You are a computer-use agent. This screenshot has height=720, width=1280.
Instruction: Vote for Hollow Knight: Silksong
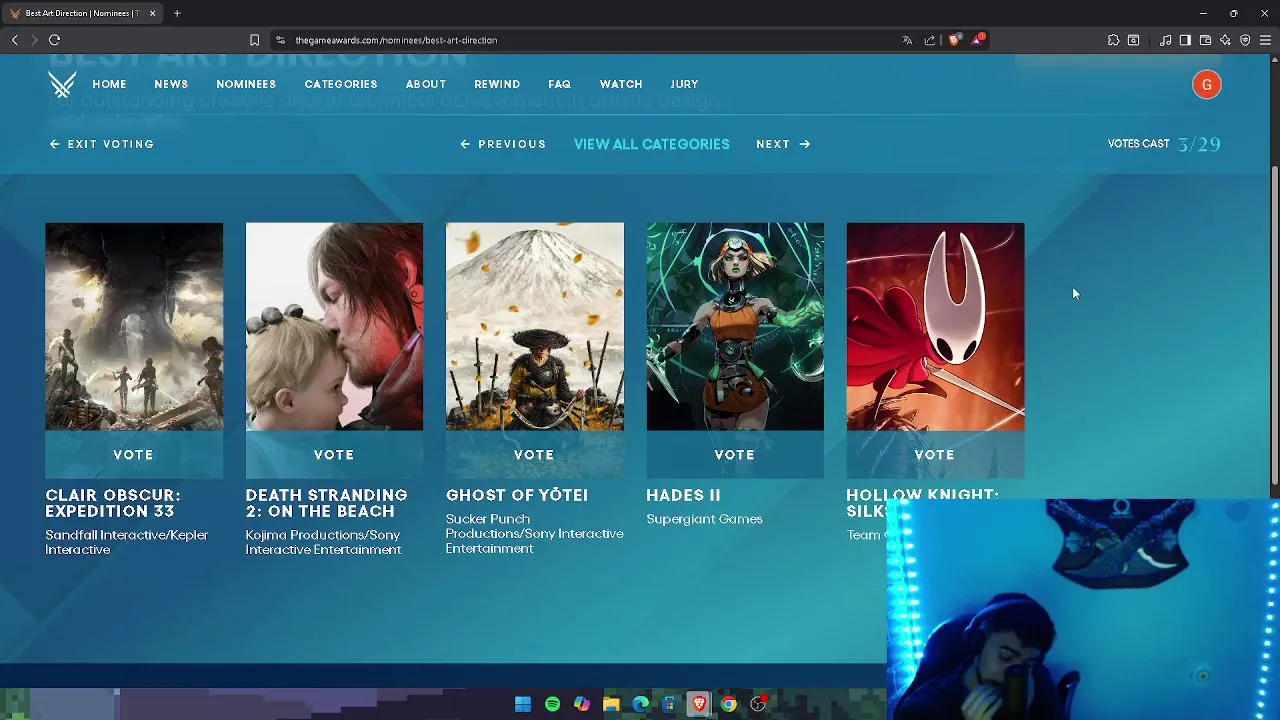pyautogui.click(x=935, y=455)
